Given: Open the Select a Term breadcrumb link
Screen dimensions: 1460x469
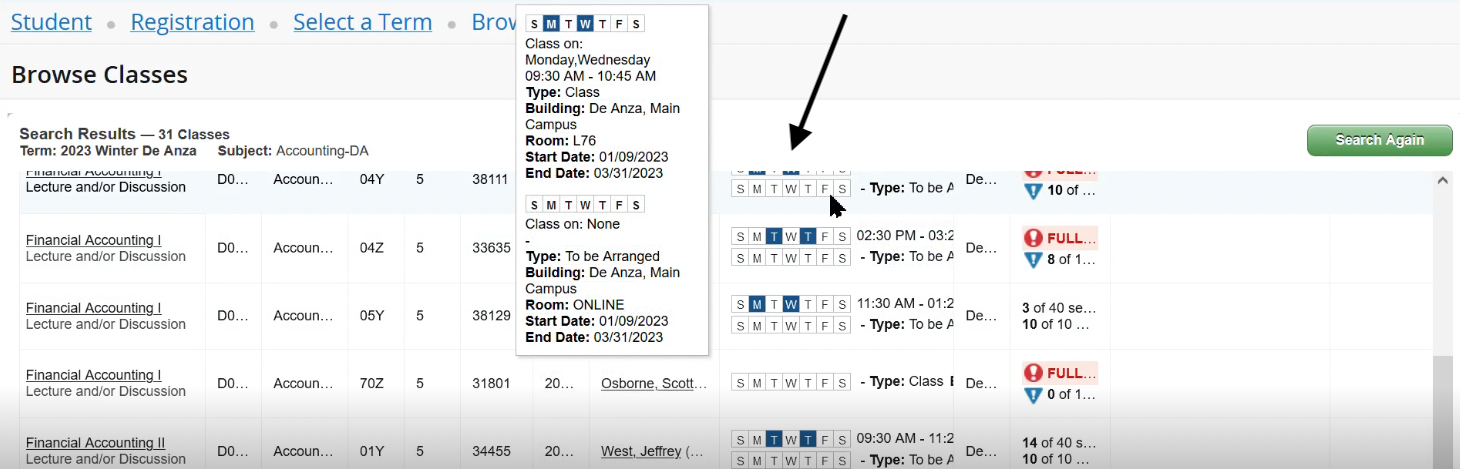Looking at the screenshot, I should [x=362, y=22].
